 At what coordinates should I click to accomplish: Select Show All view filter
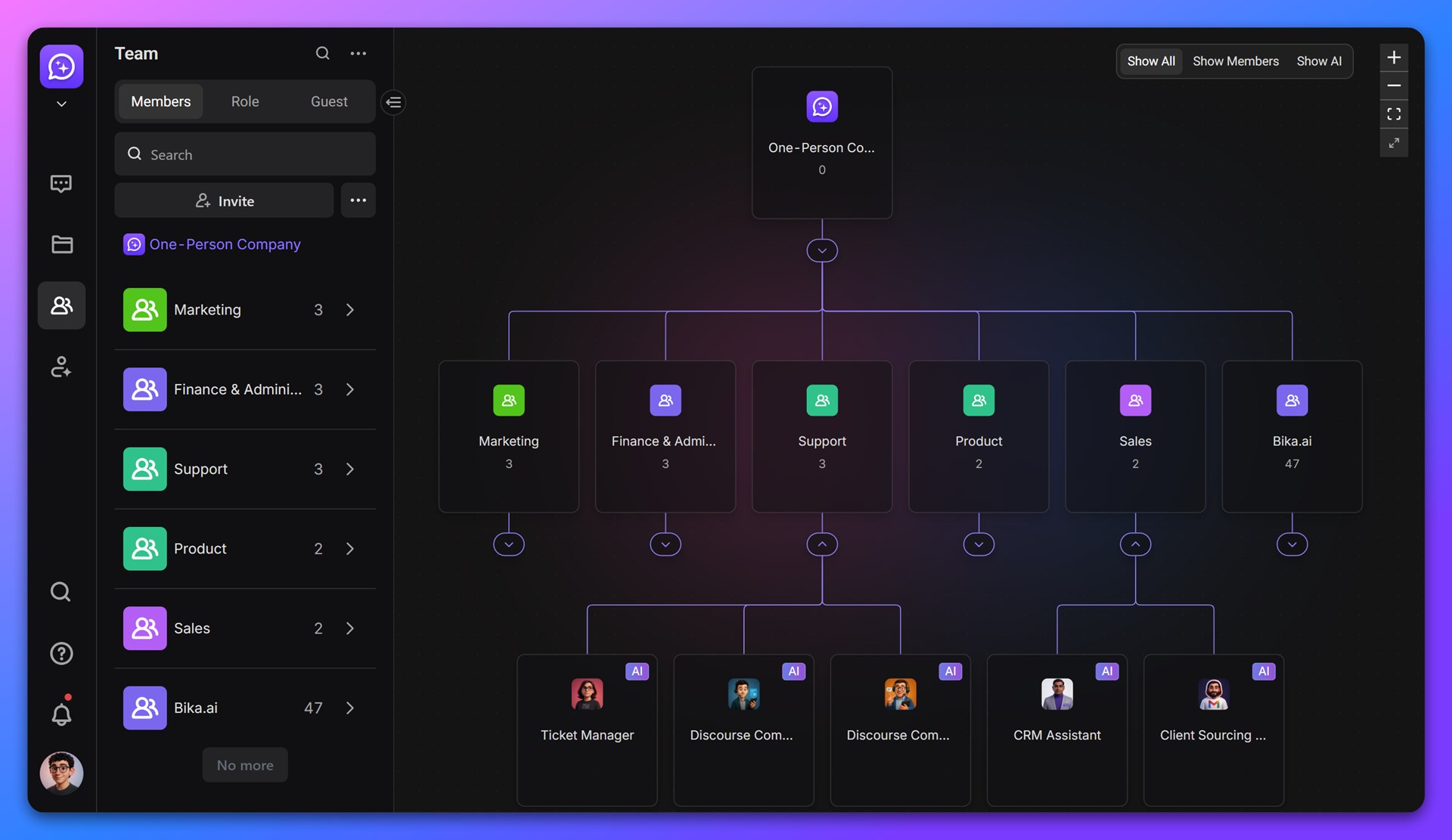click(1150, 61)
